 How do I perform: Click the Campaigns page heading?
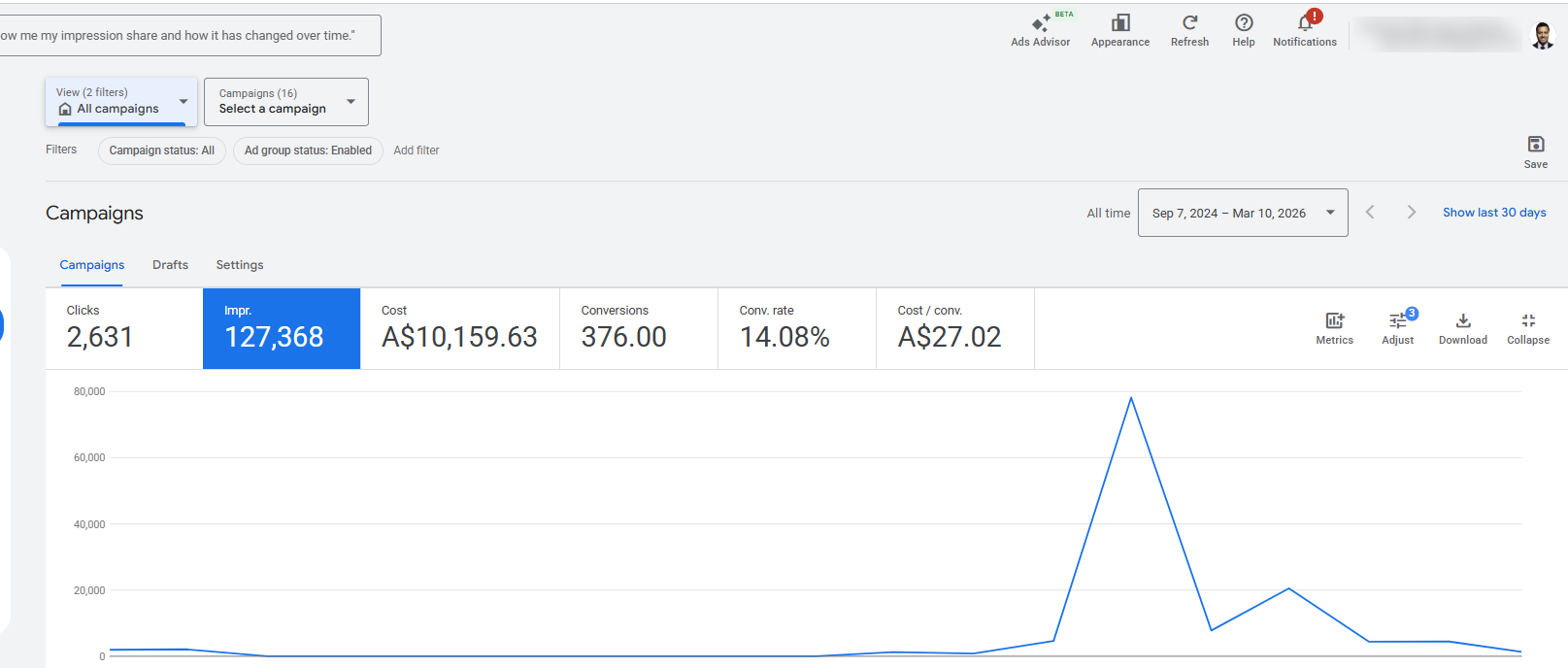point(94,213)
